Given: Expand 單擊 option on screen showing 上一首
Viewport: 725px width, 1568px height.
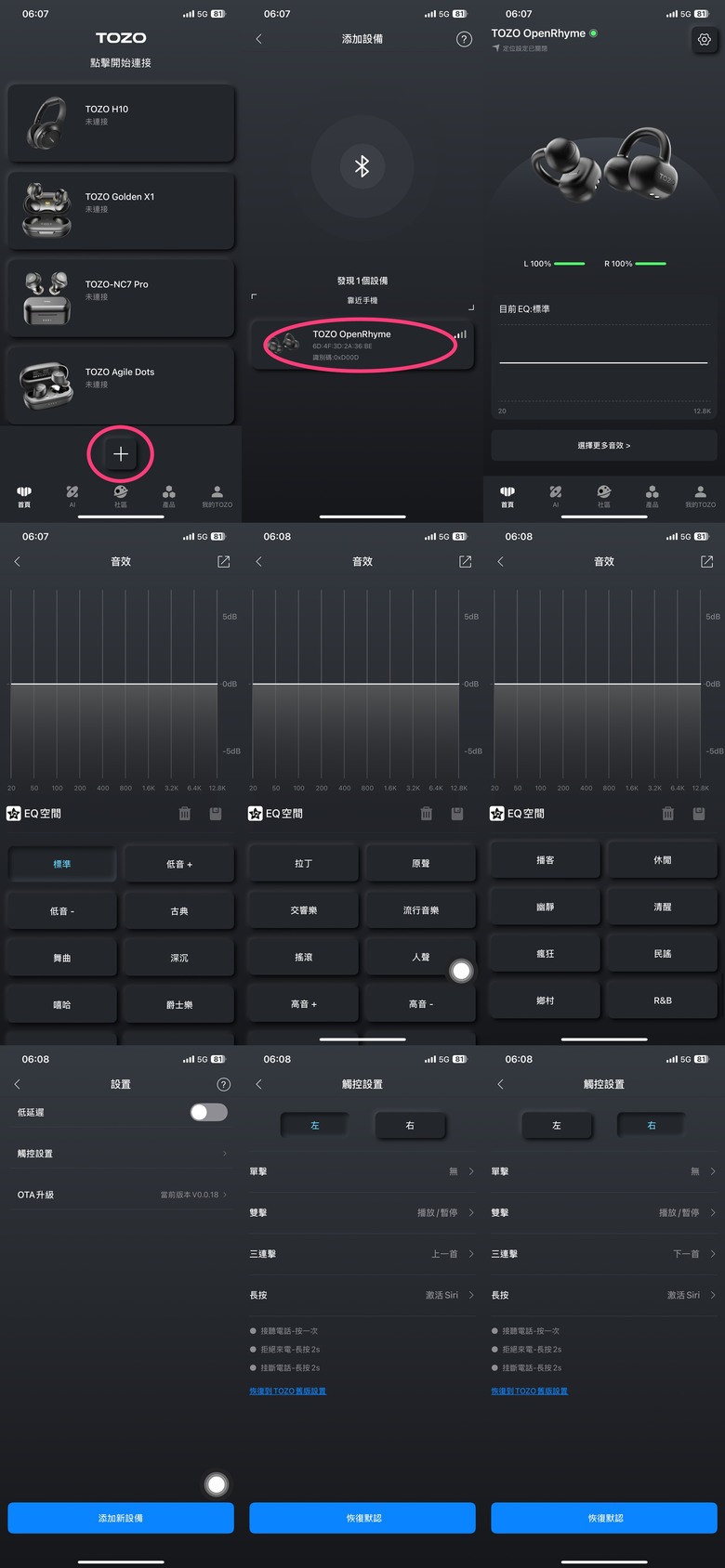Looking at the screenshot, I should point(362,1171).
